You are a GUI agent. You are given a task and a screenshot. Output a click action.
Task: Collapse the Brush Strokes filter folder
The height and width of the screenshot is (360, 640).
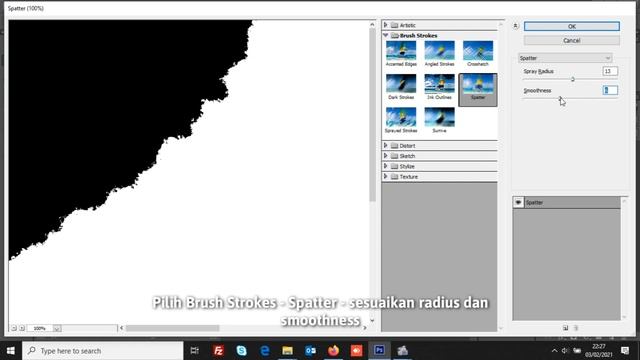385,36
